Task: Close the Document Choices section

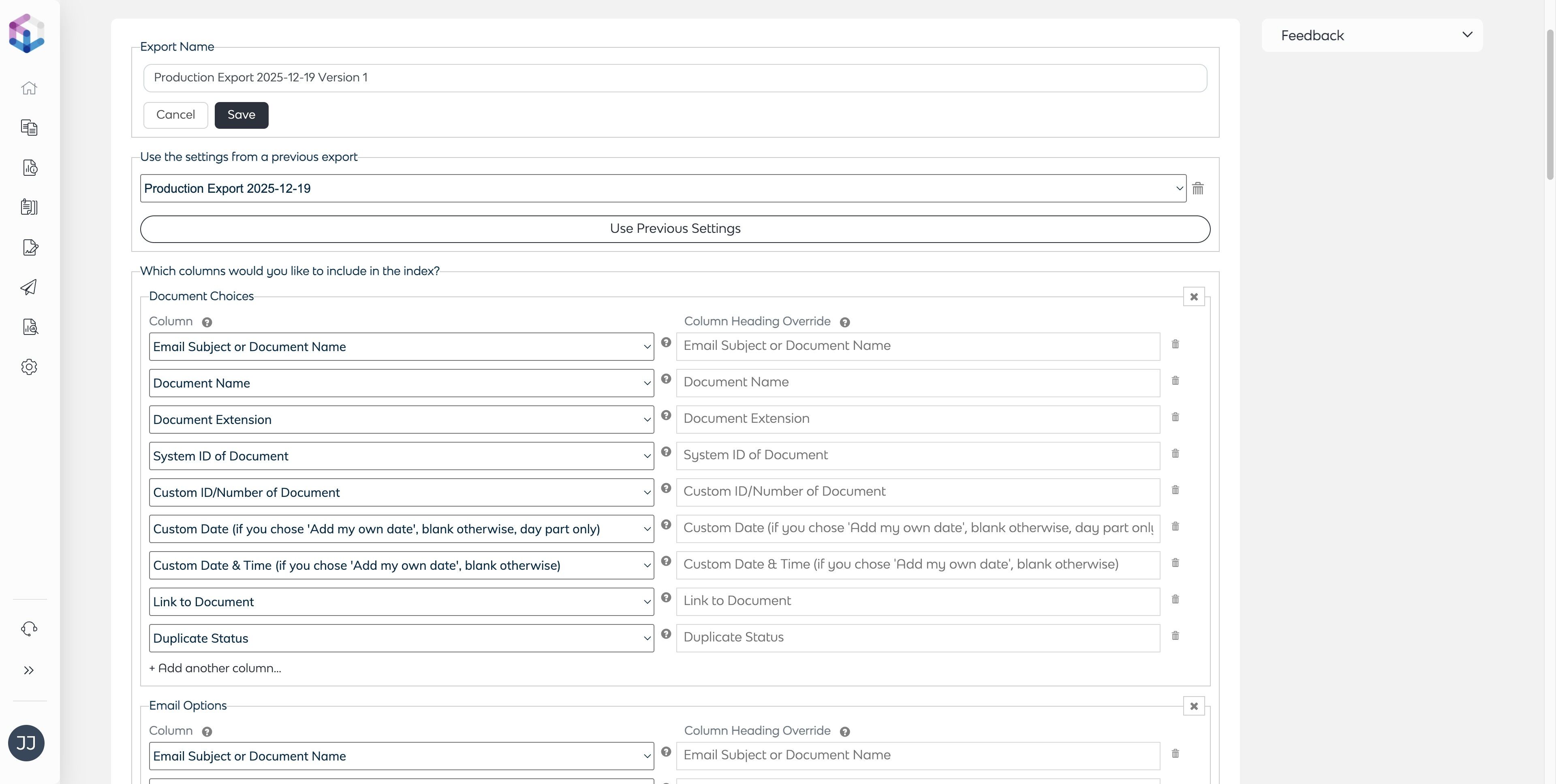Action: click(1194, 297)
